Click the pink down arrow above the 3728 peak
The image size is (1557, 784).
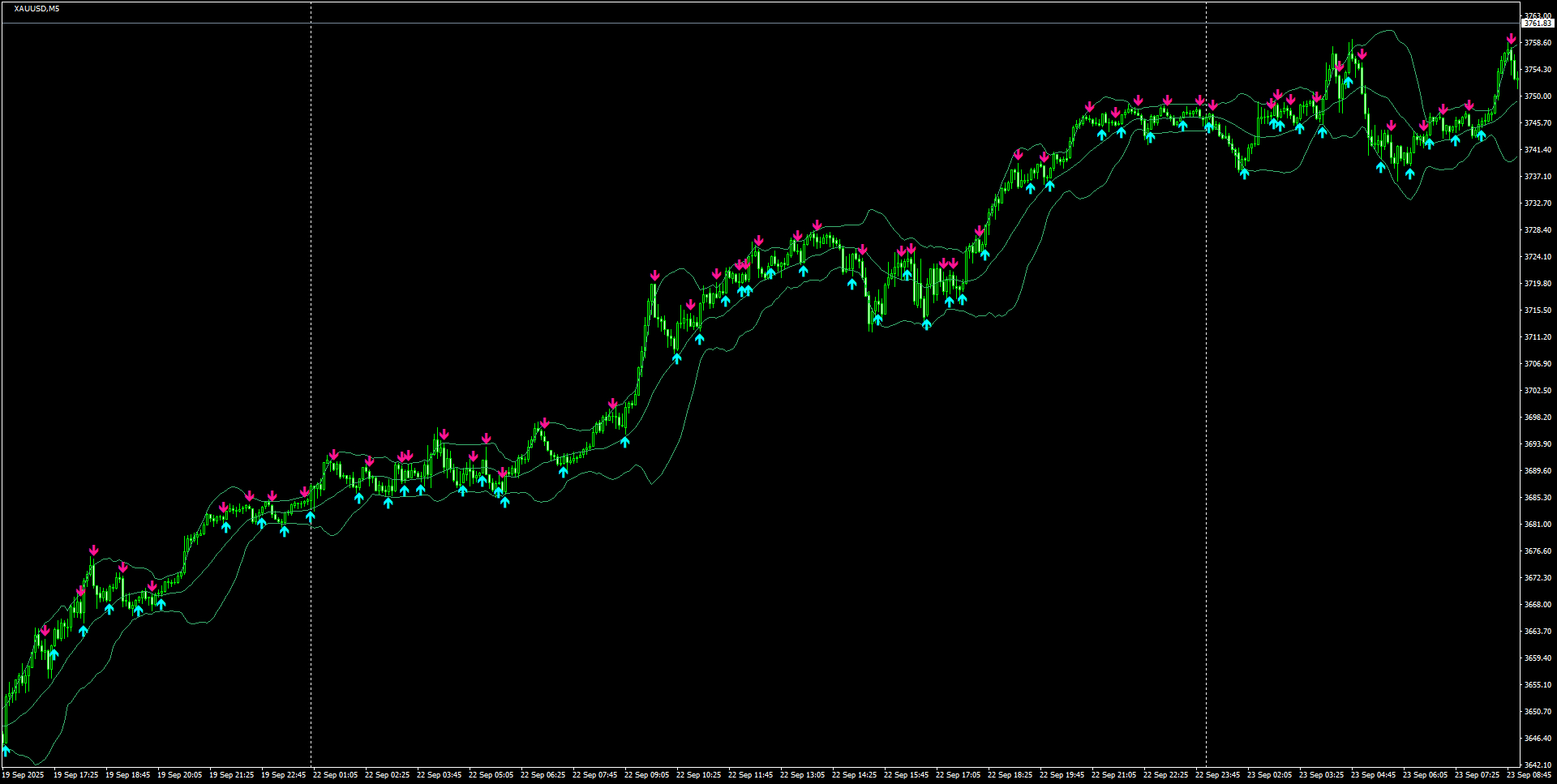pos(816,224)
